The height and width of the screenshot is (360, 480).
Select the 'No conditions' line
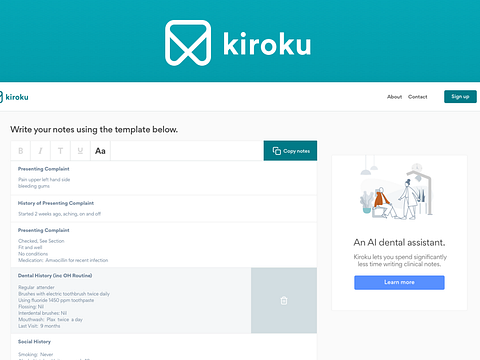pyautogui.click(x=33, y=254)
